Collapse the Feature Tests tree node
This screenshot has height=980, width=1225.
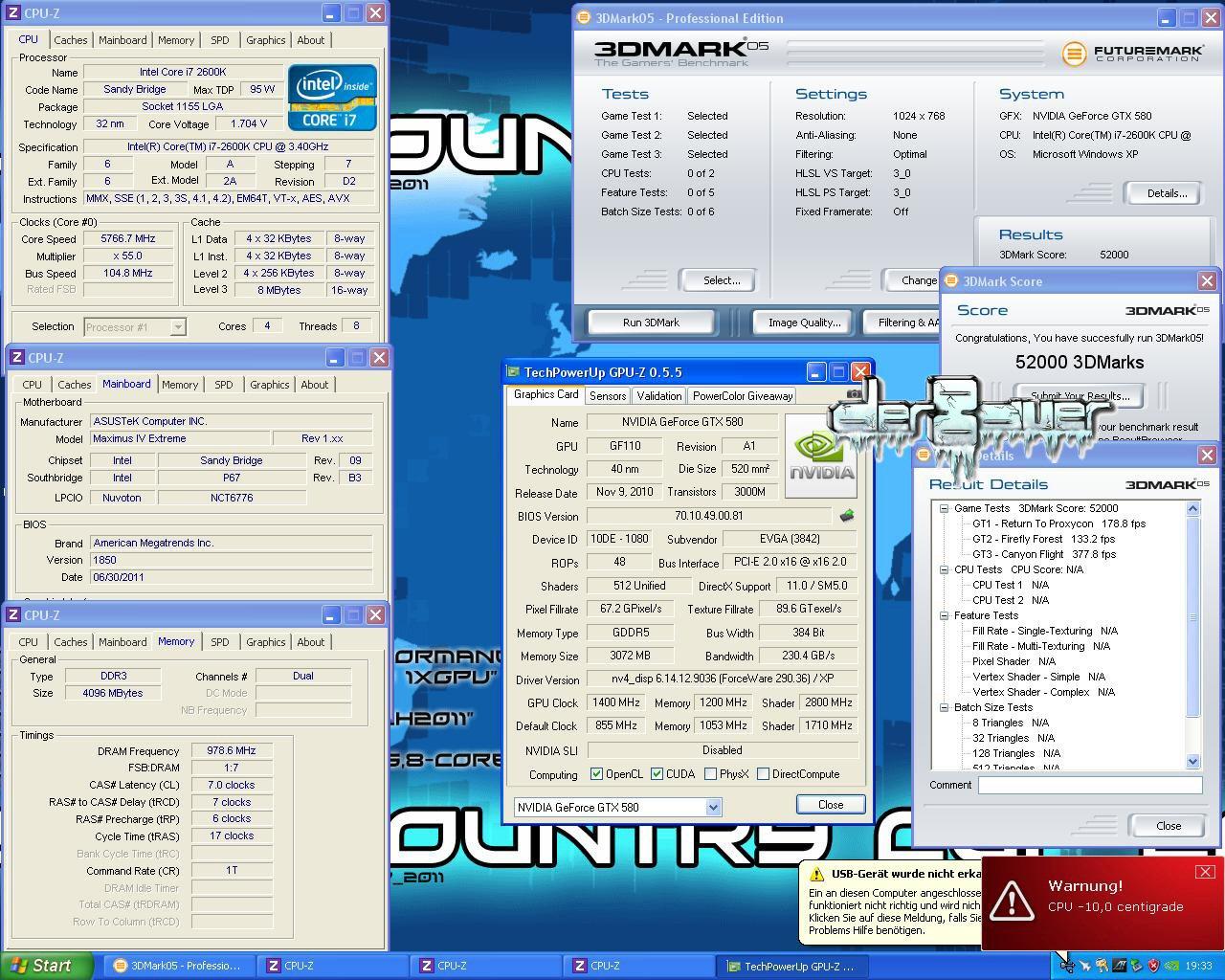[x=944, y=615]
